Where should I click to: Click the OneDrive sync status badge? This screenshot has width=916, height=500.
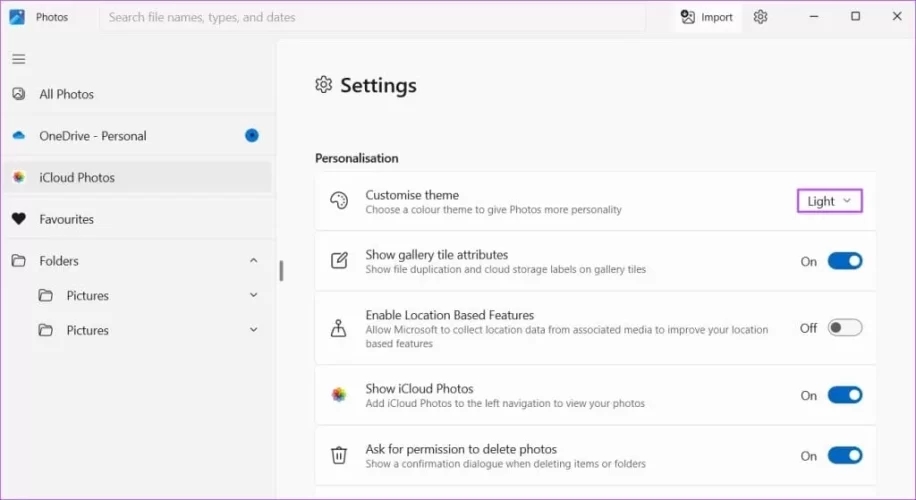point(252,136)
